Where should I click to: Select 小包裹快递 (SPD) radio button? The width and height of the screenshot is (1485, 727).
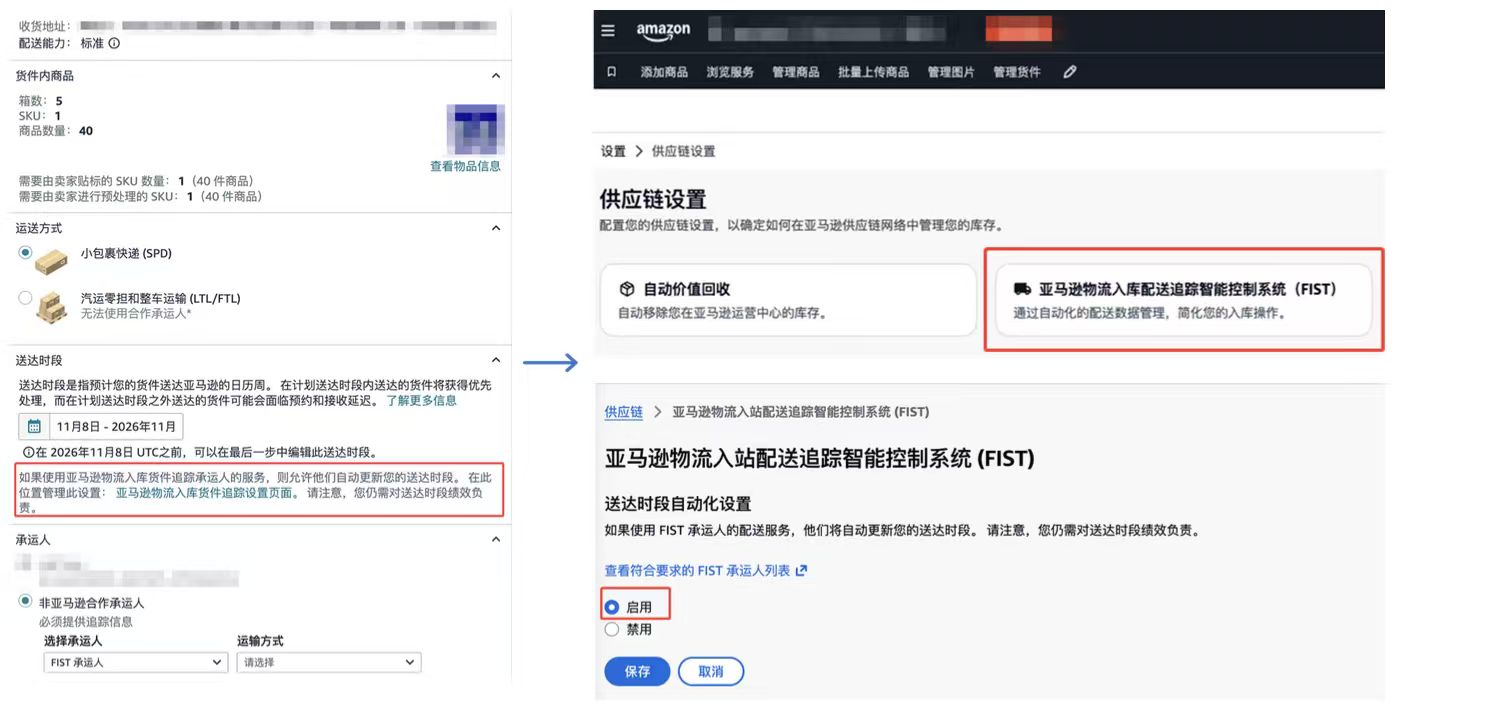pos(25,253)
